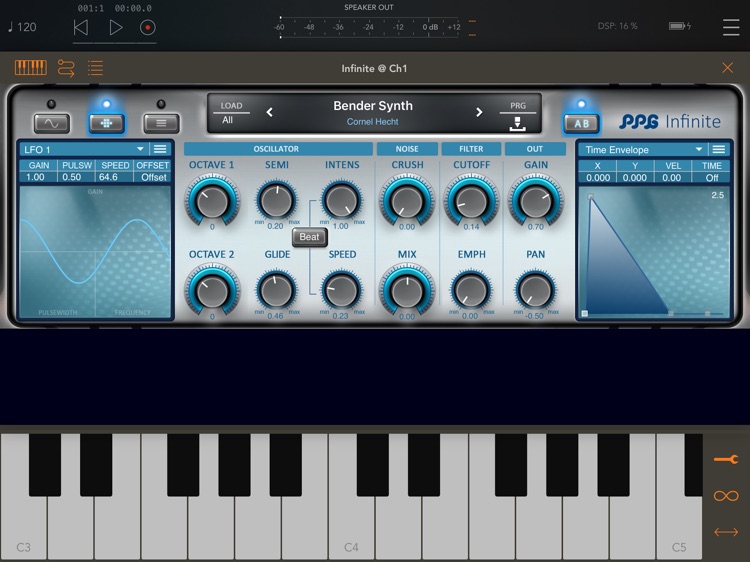Select the LFO PULSW value 0.50
Image resolution: width=750 pixels, height=562 pixels.
point(76,177)
